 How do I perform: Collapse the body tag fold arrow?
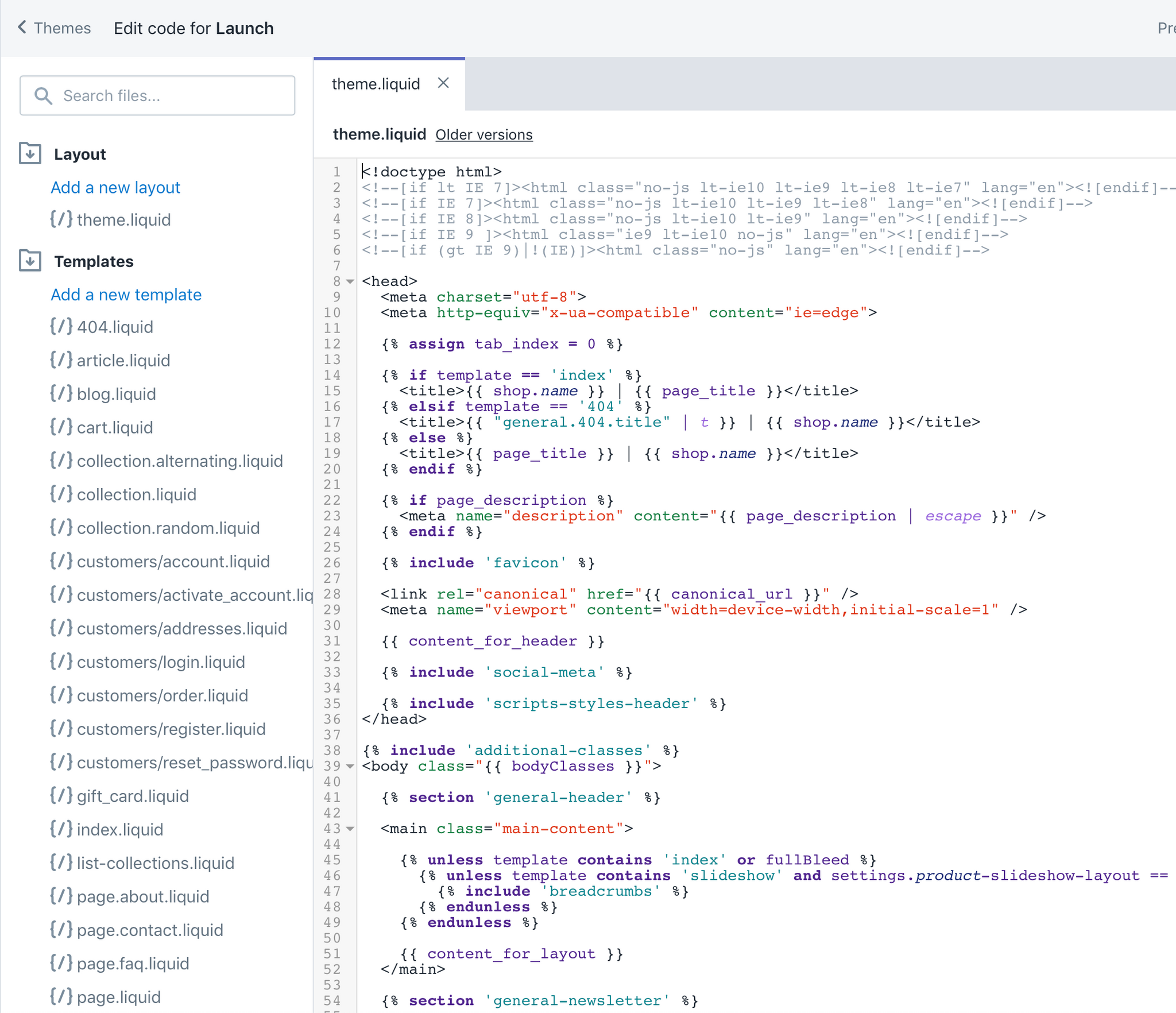click(350, 766)
